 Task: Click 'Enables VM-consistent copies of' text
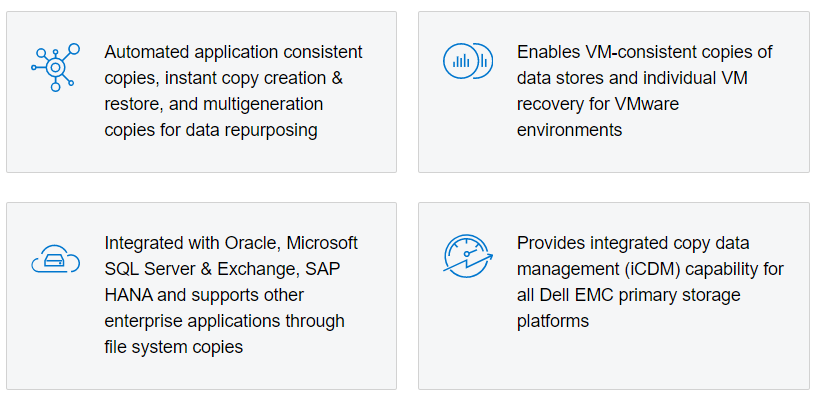tap(645, 52)
